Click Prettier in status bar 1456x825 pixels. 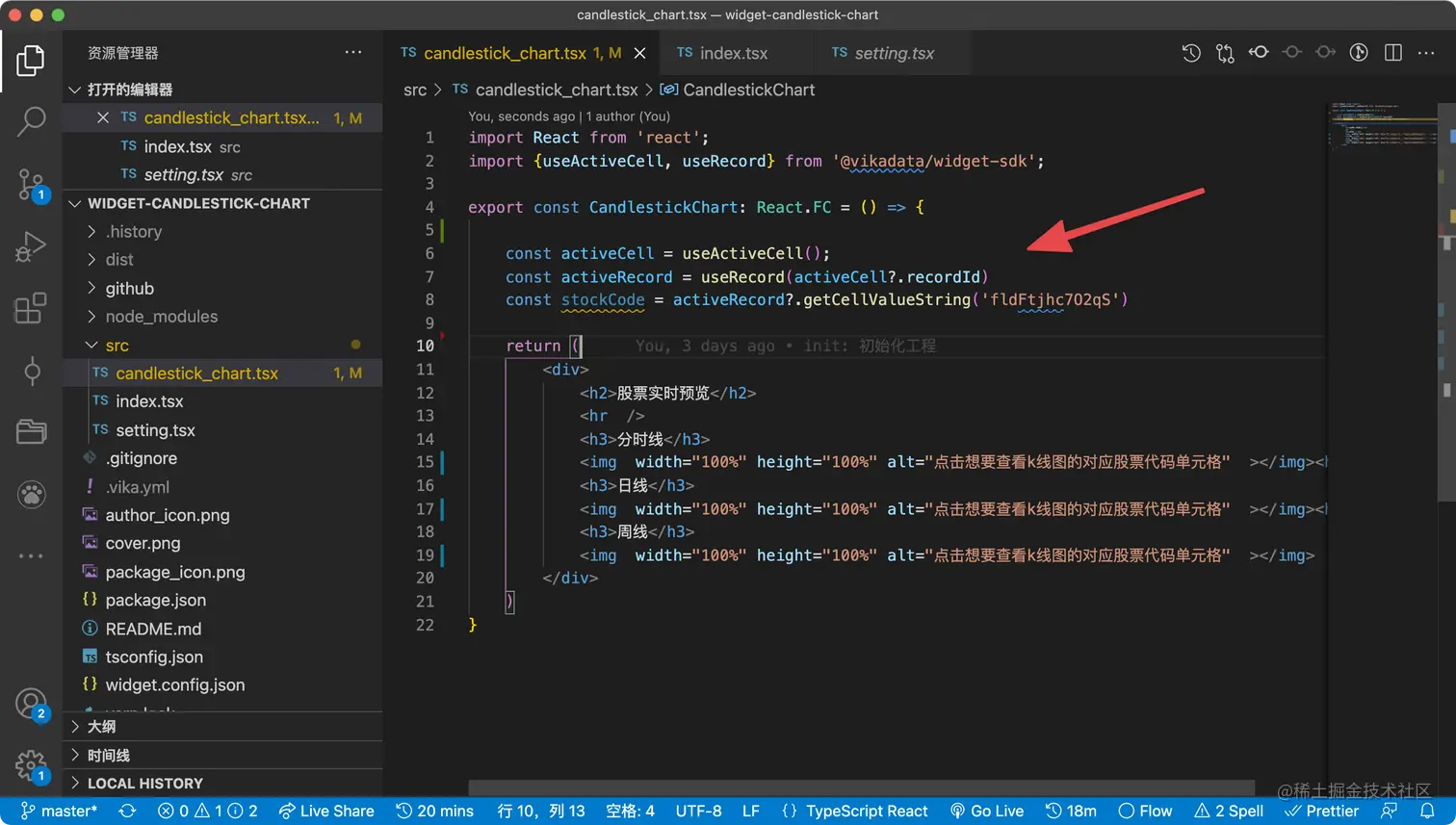pyautogui.click(x=1322, y=811)
